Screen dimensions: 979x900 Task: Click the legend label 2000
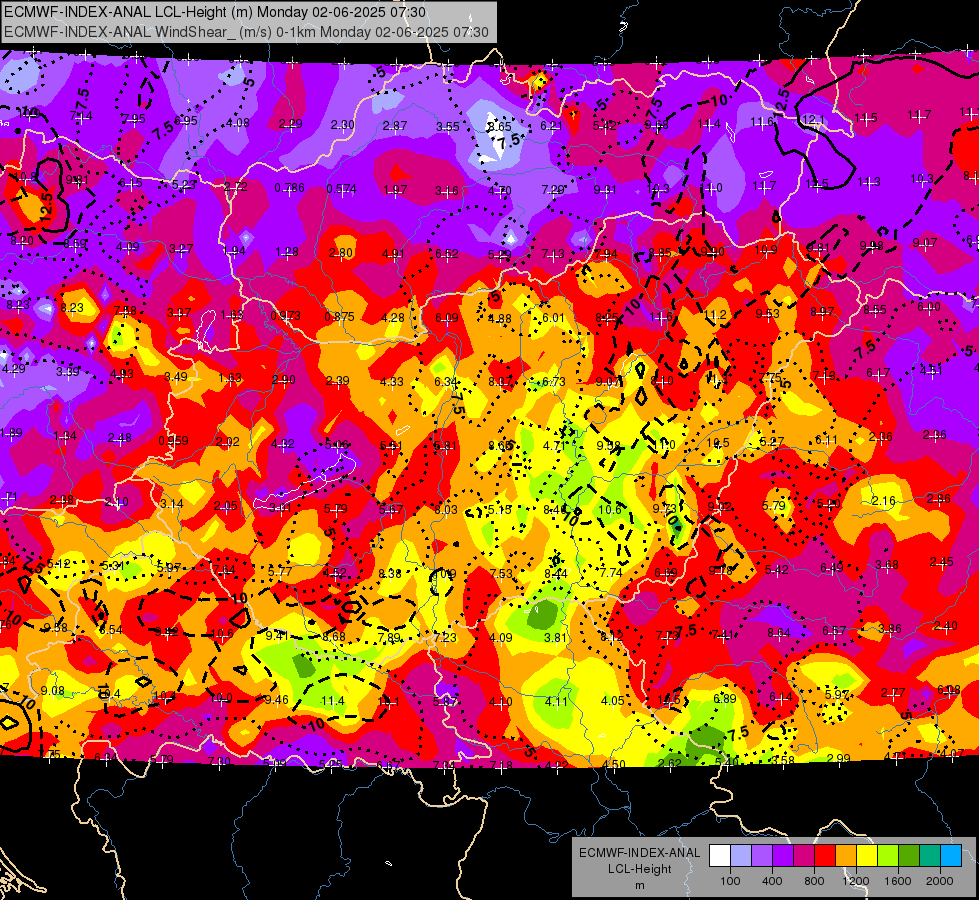coord(940,881)
